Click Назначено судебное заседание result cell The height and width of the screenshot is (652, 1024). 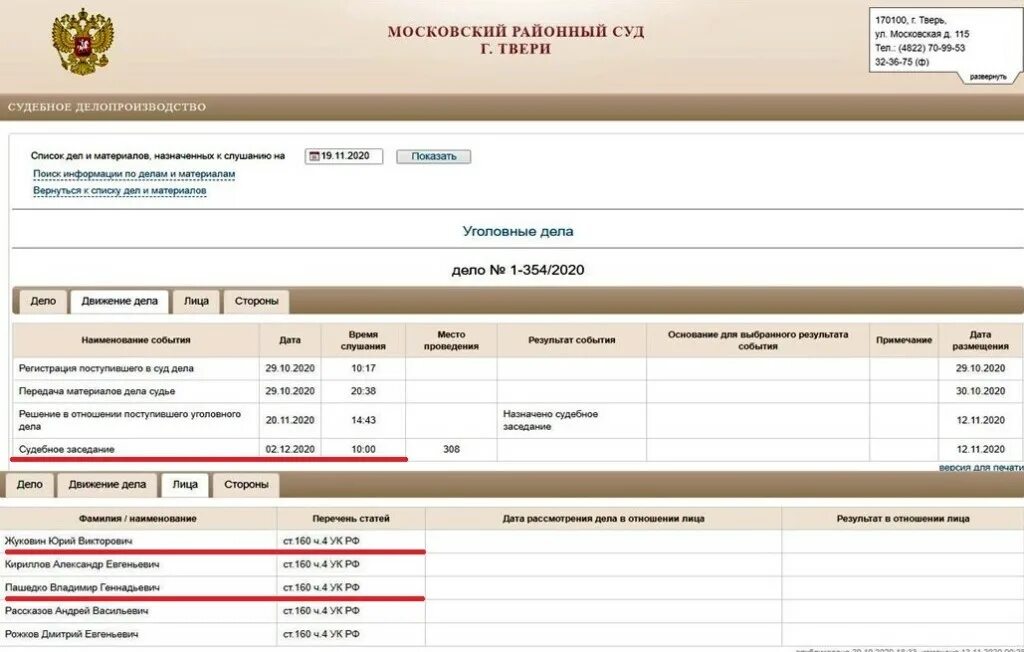click(x=571, y=420)
